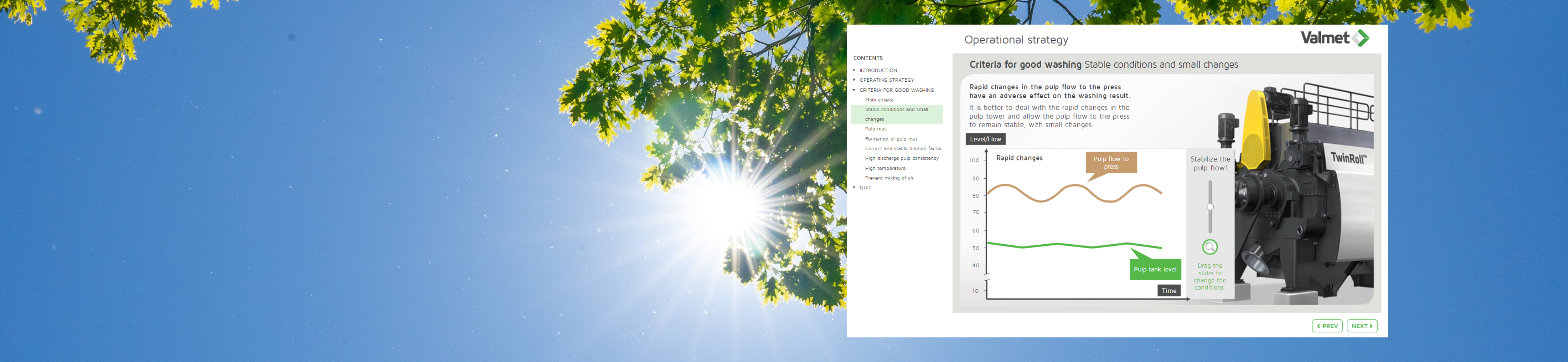Expand the Quiz section arrow

tap(855, 187)
